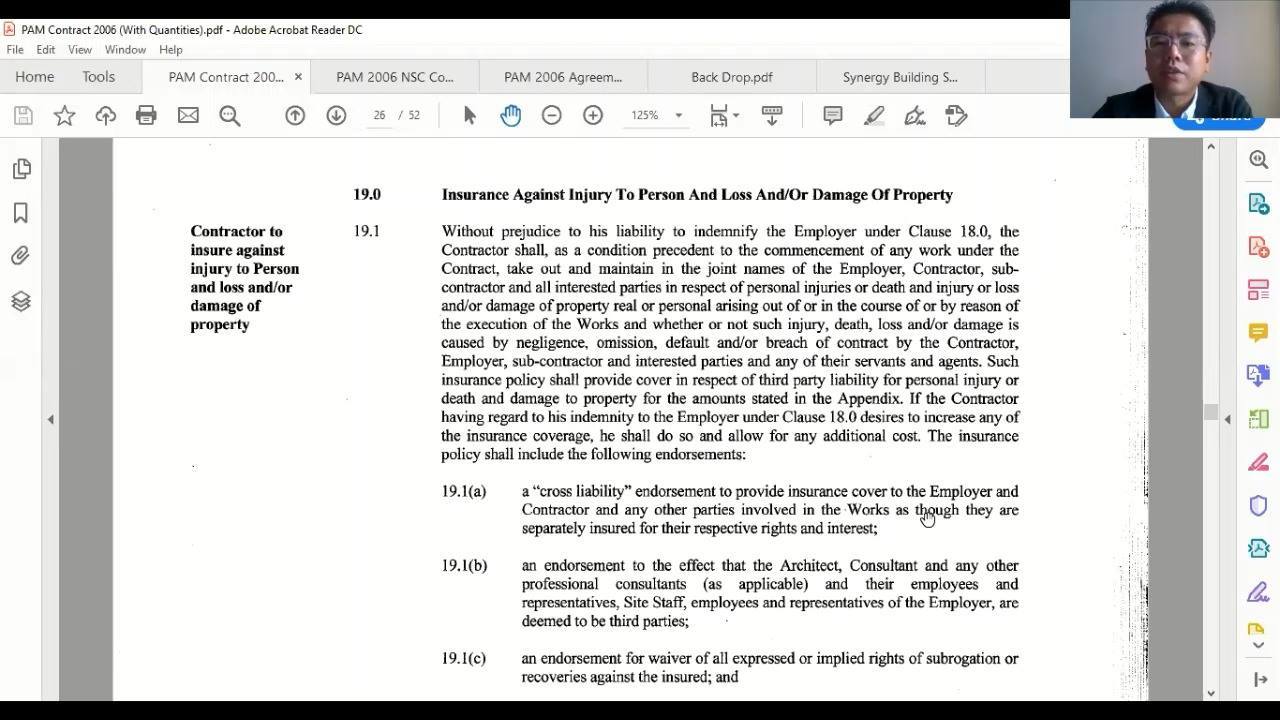Open the Create PDF tool
The height and width of the screenshot is (720, 1280).
[x=1258, y=247]
